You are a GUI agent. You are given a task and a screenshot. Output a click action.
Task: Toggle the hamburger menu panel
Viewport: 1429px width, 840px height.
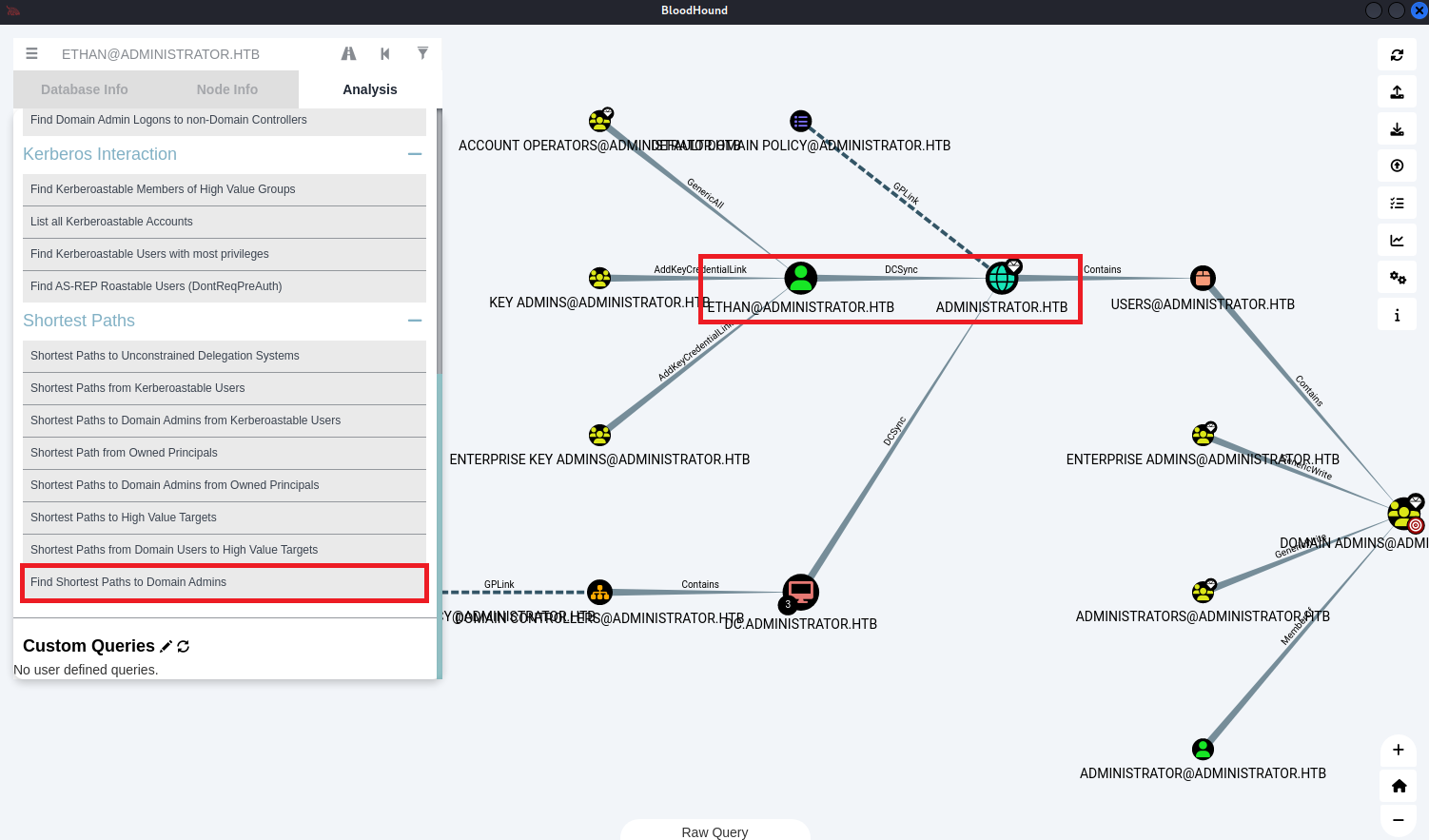[x=31, y=54]
